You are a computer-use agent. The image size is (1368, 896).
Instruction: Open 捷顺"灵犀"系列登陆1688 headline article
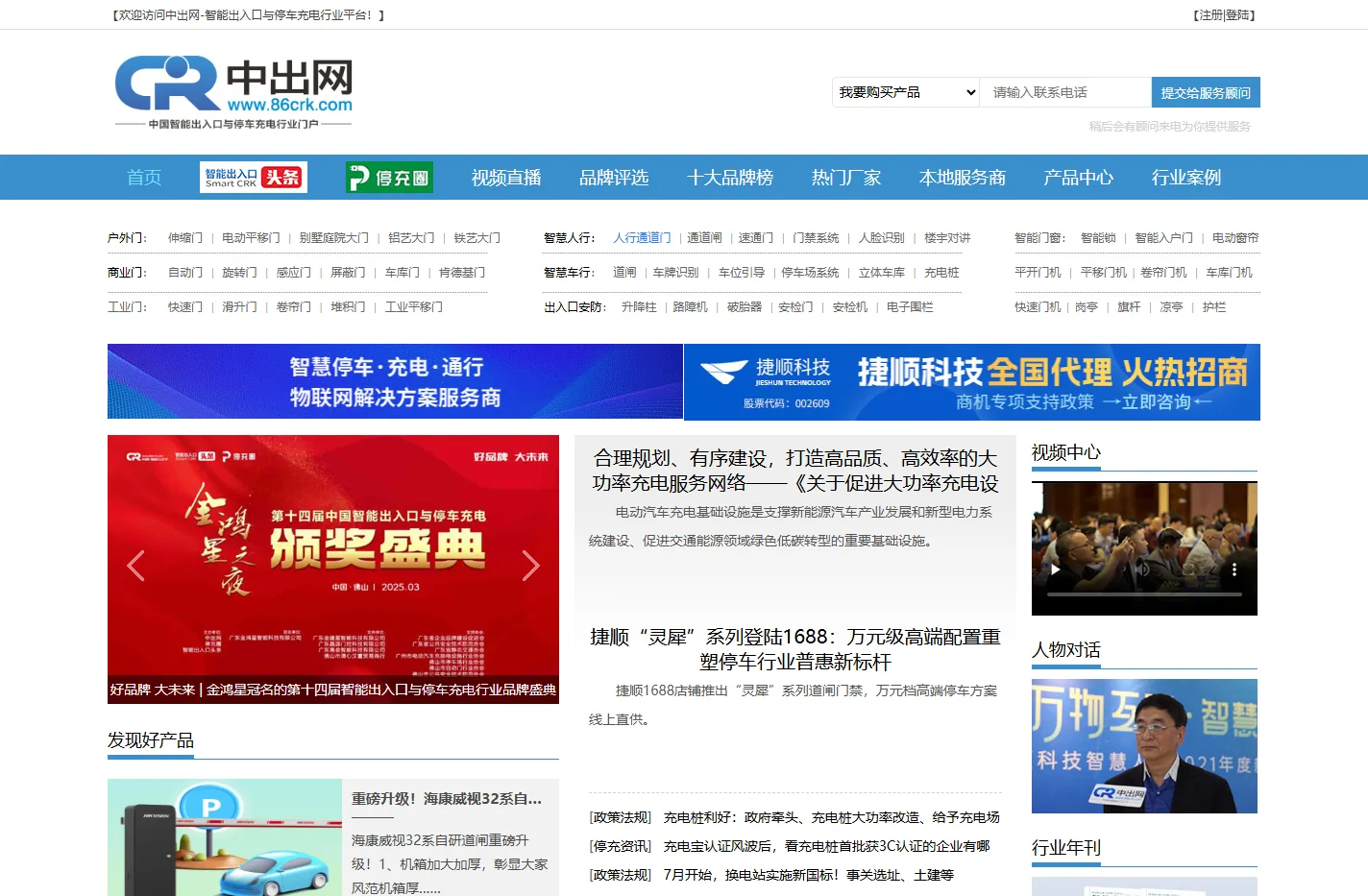coord(795,649)
